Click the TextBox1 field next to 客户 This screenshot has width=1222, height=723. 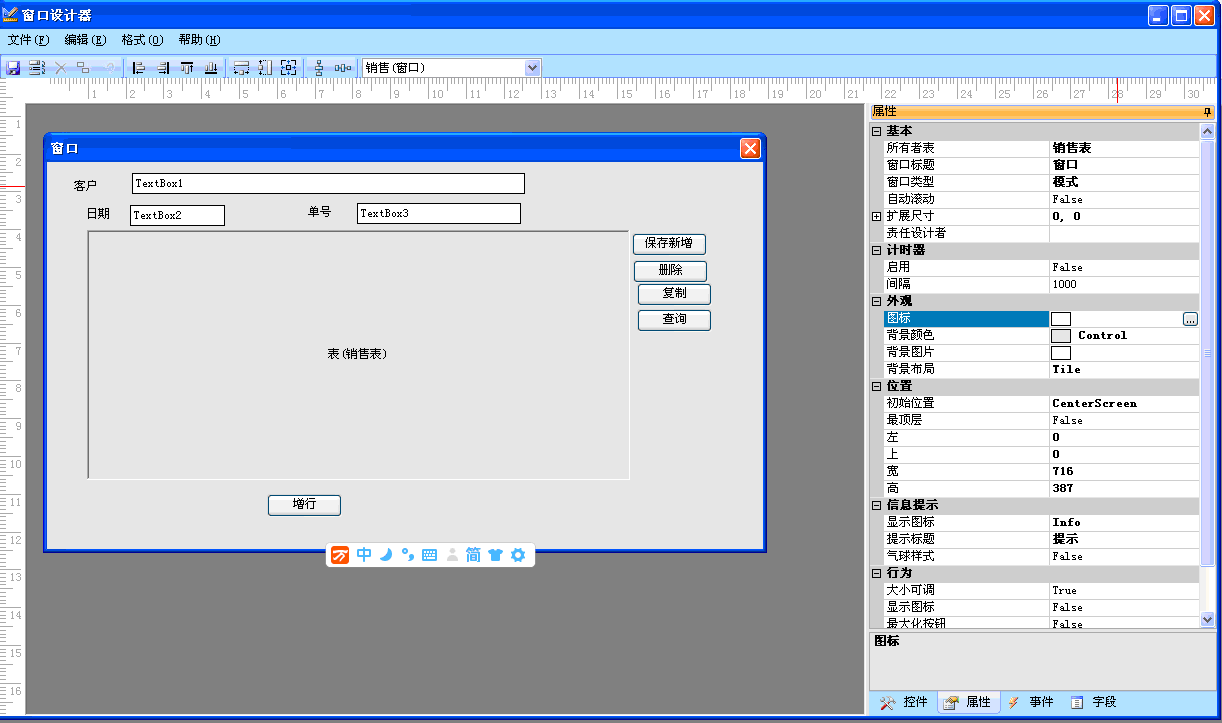coord(328,184)
